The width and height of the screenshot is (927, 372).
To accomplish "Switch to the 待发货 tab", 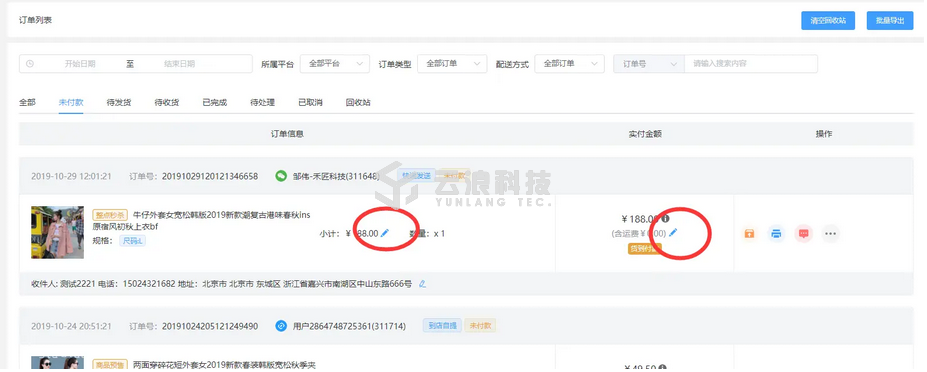I will (119, 102).
